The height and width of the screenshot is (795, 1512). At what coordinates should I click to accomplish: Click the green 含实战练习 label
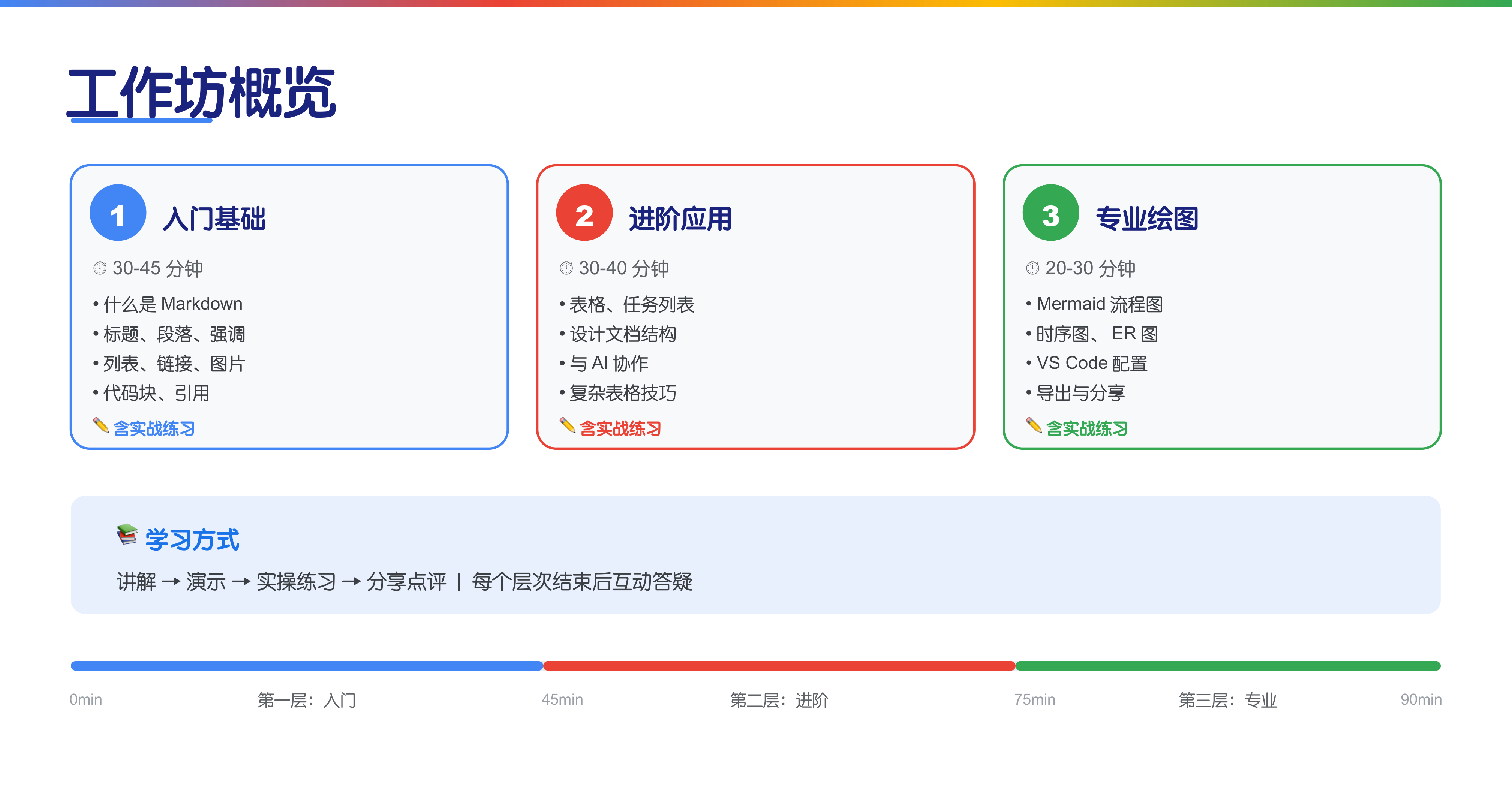1086,428
